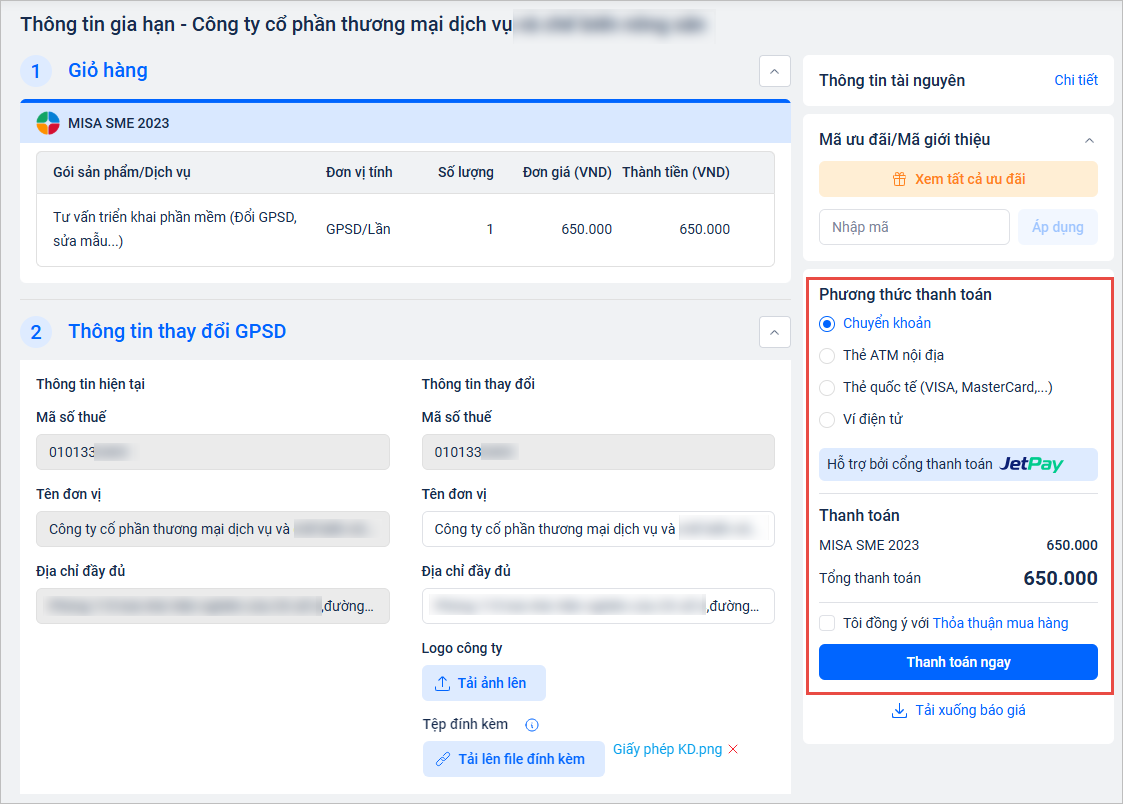Click the step 2 number badge

pos(36,332)
